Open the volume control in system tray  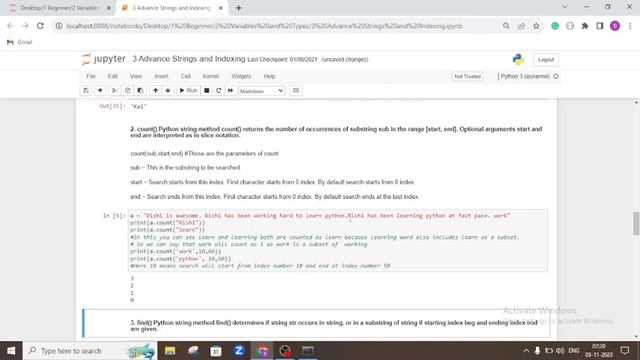tap(560, 351)
